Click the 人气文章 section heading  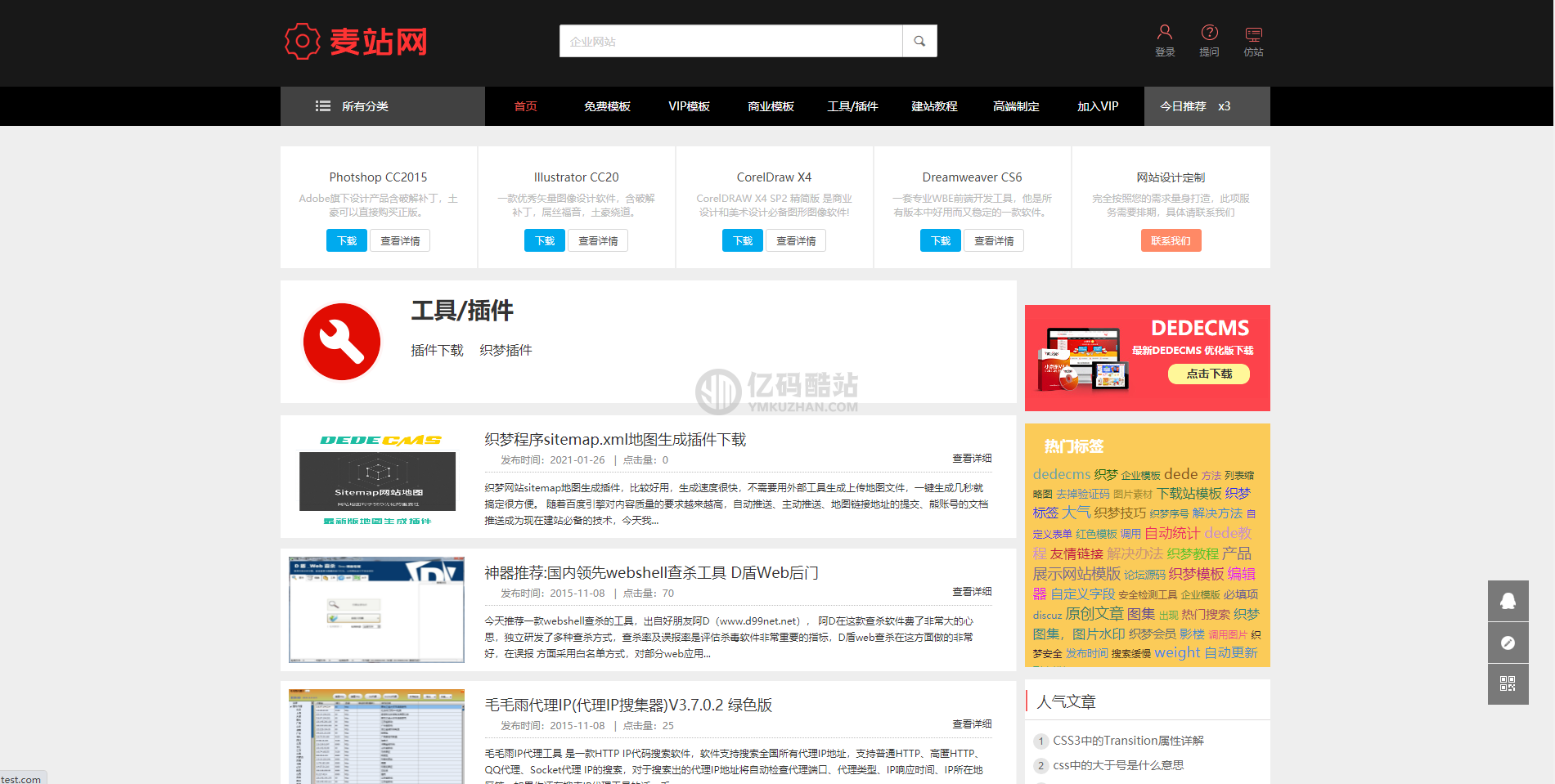[x=1066, y=701]
